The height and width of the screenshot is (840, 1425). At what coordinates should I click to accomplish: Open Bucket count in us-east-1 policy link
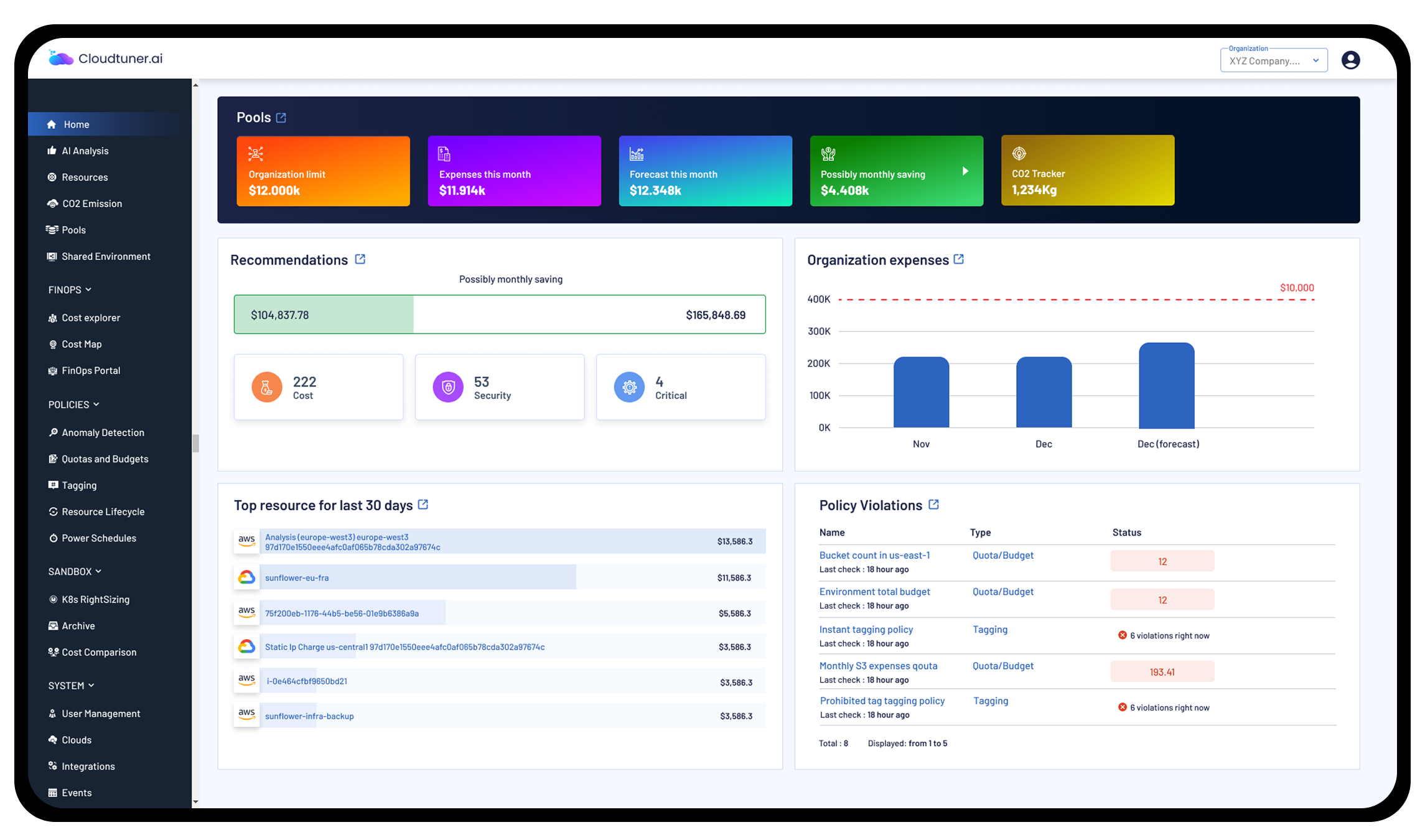point(874,555)
